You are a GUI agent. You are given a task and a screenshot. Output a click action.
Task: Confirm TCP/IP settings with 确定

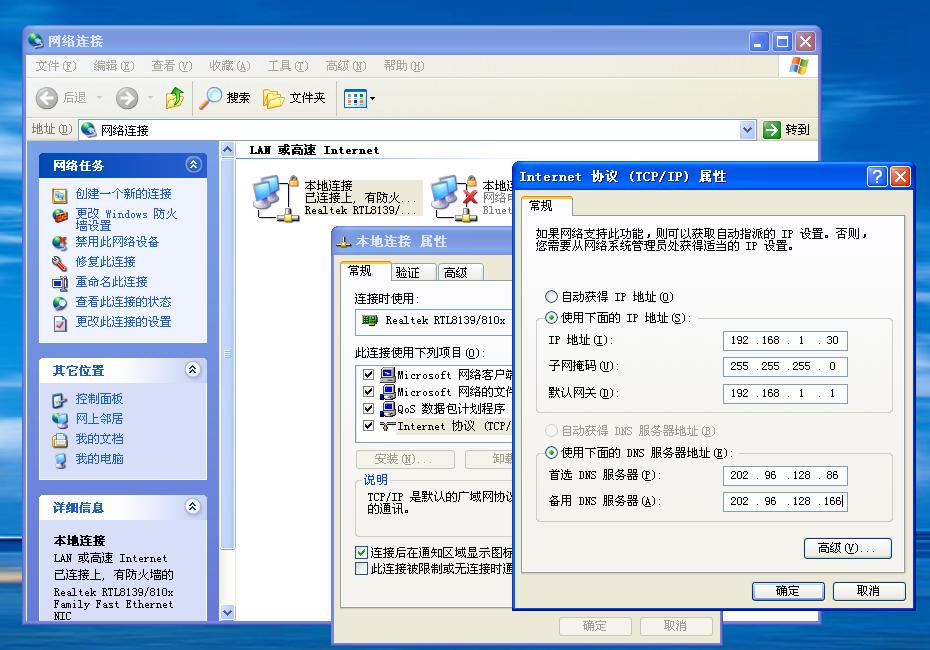click(788, 591)
